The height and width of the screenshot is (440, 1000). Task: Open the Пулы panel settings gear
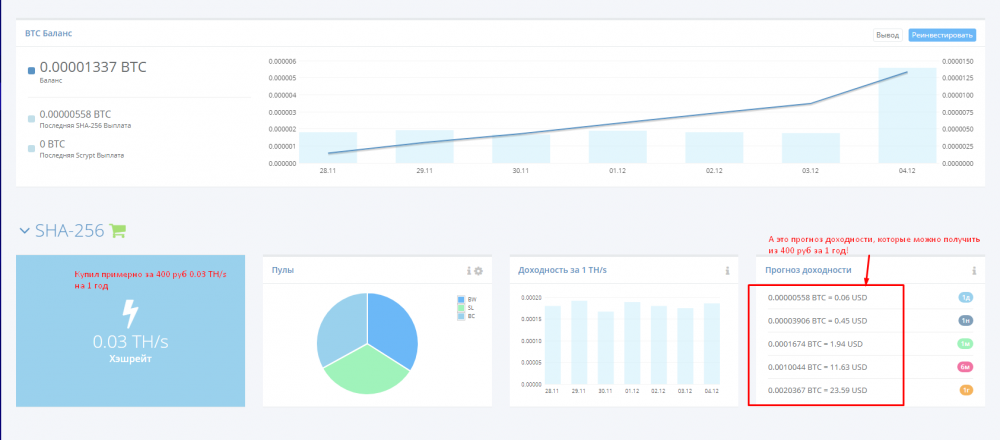(478, 271)
